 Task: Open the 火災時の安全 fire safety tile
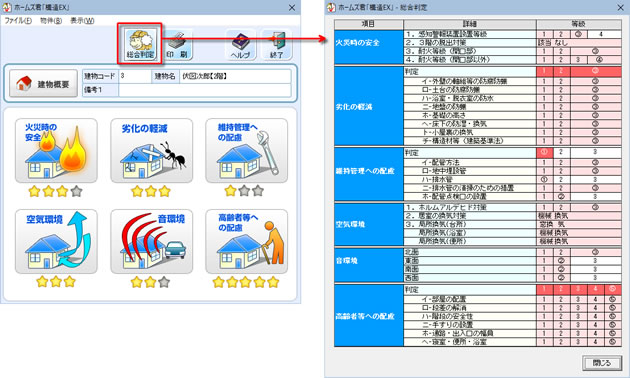(56, 150)
